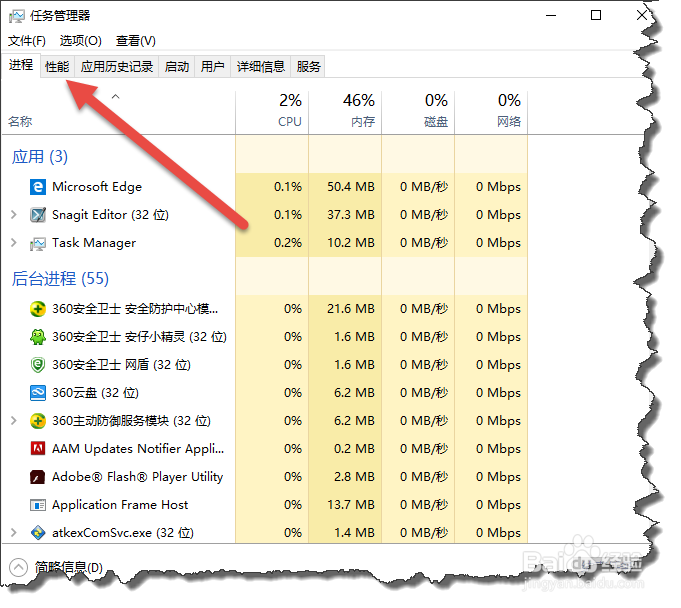Click the 50.4 MB memory value
The height and width of the screenshot is (608, 681).
click(x=351, y=187)
